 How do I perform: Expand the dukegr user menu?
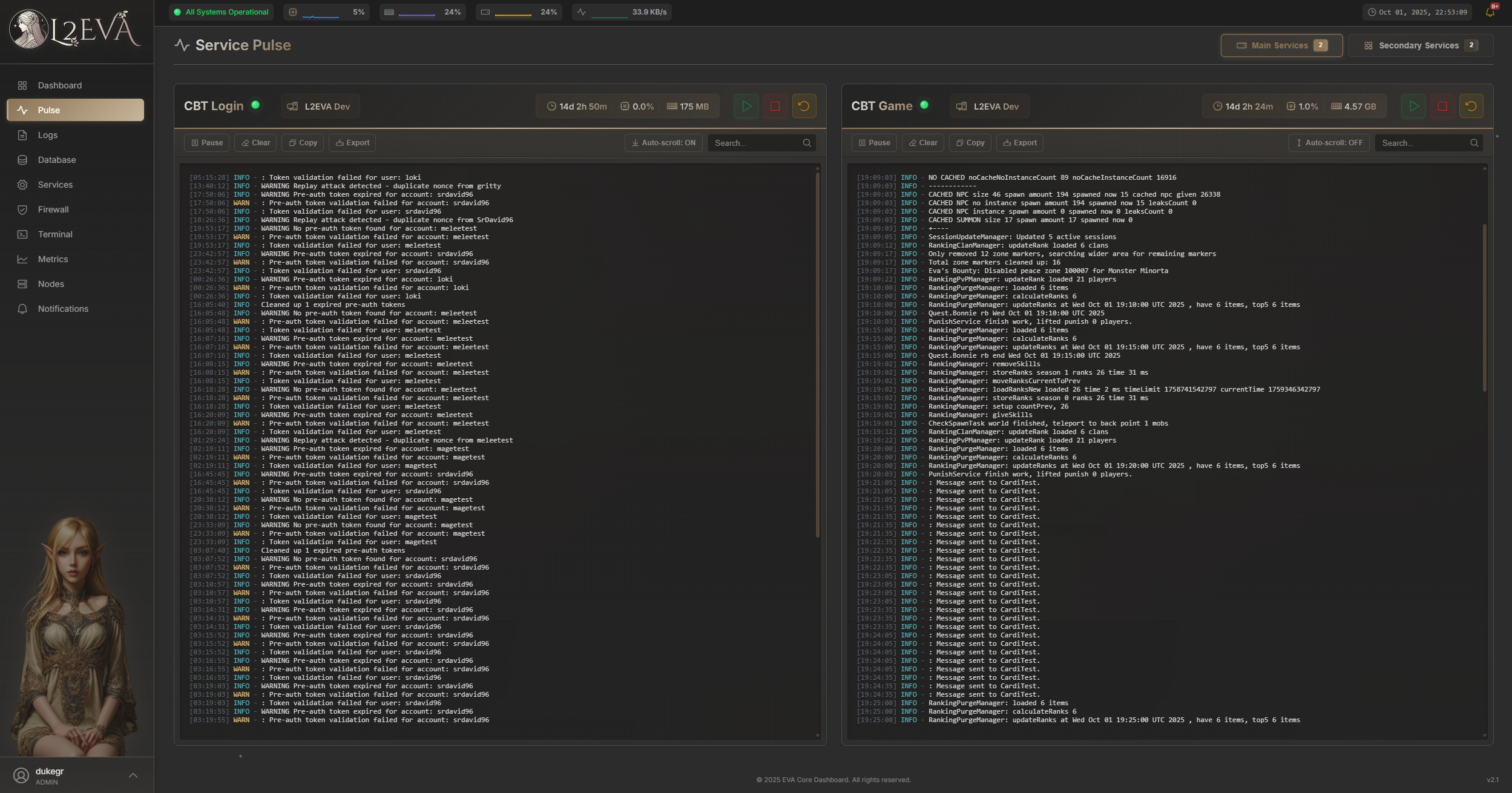point(133,775)
